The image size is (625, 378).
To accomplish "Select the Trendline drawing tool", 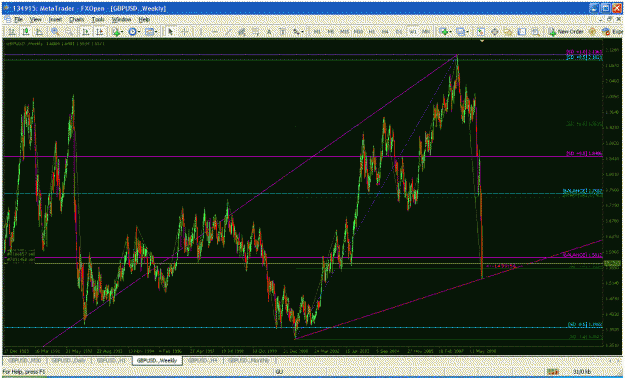I will pos(228,32).
